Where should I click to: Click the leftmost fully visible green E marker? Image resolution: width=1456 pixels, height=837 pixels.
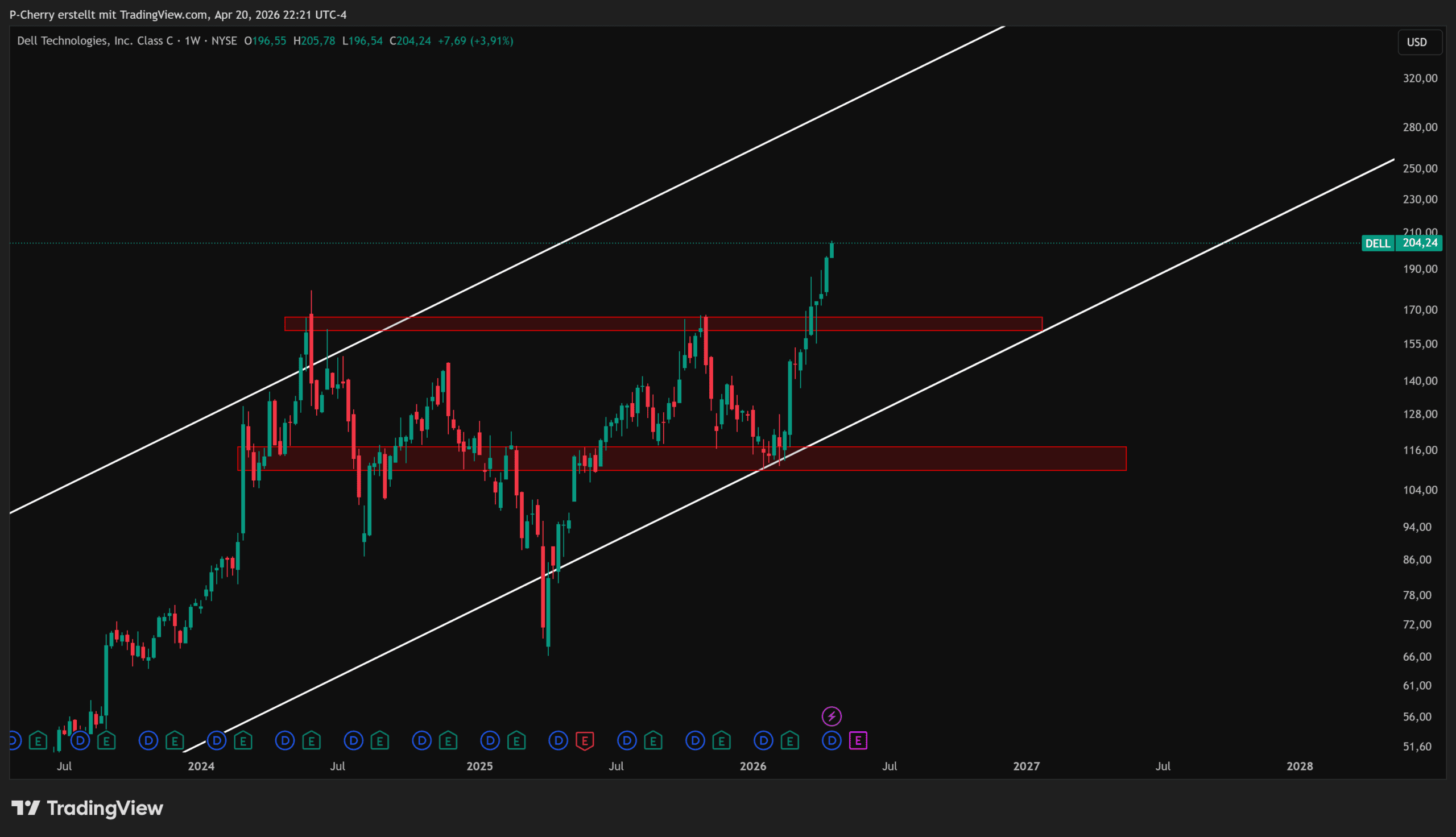pos(38,740)
